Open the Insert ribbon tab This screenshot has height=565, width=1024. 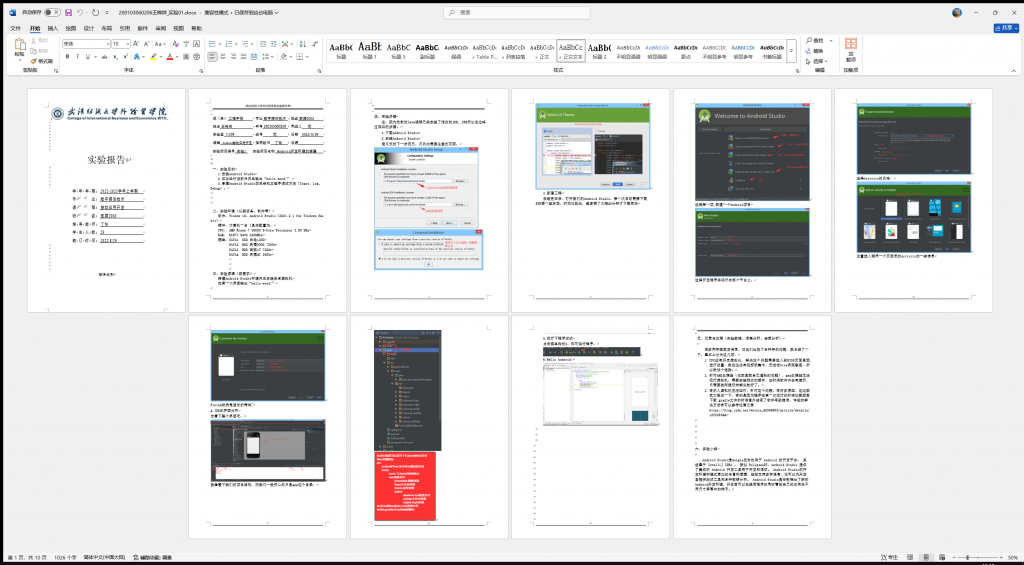(54, 28)
